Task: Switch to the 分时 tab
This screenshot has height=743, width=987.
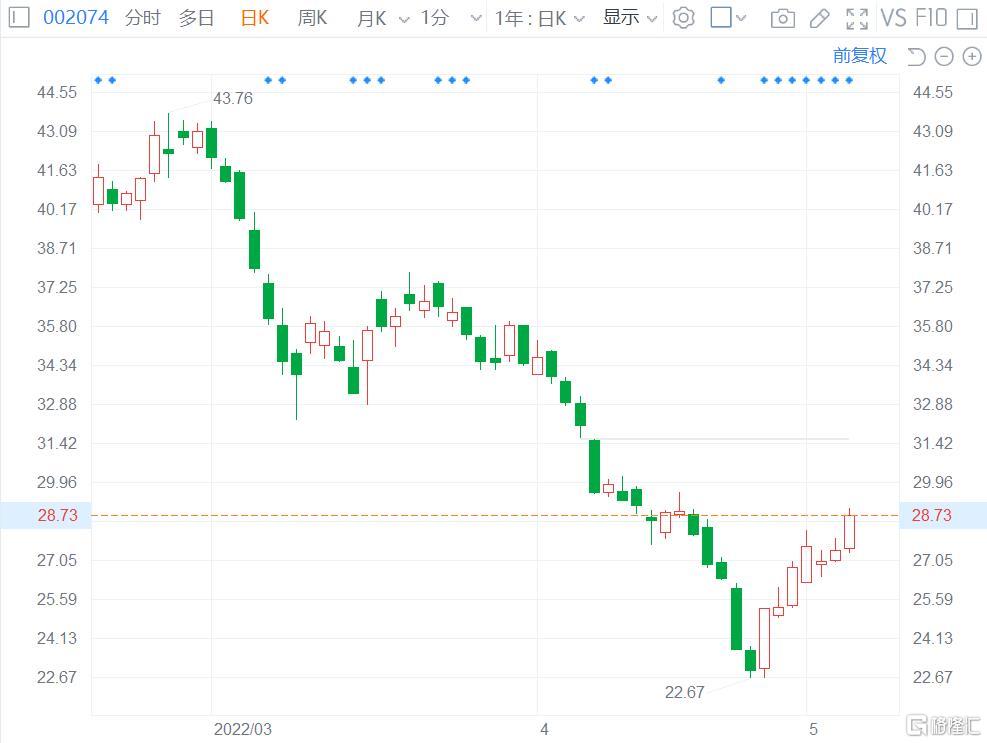Action: pyautogui.click(x=143, y=18)
